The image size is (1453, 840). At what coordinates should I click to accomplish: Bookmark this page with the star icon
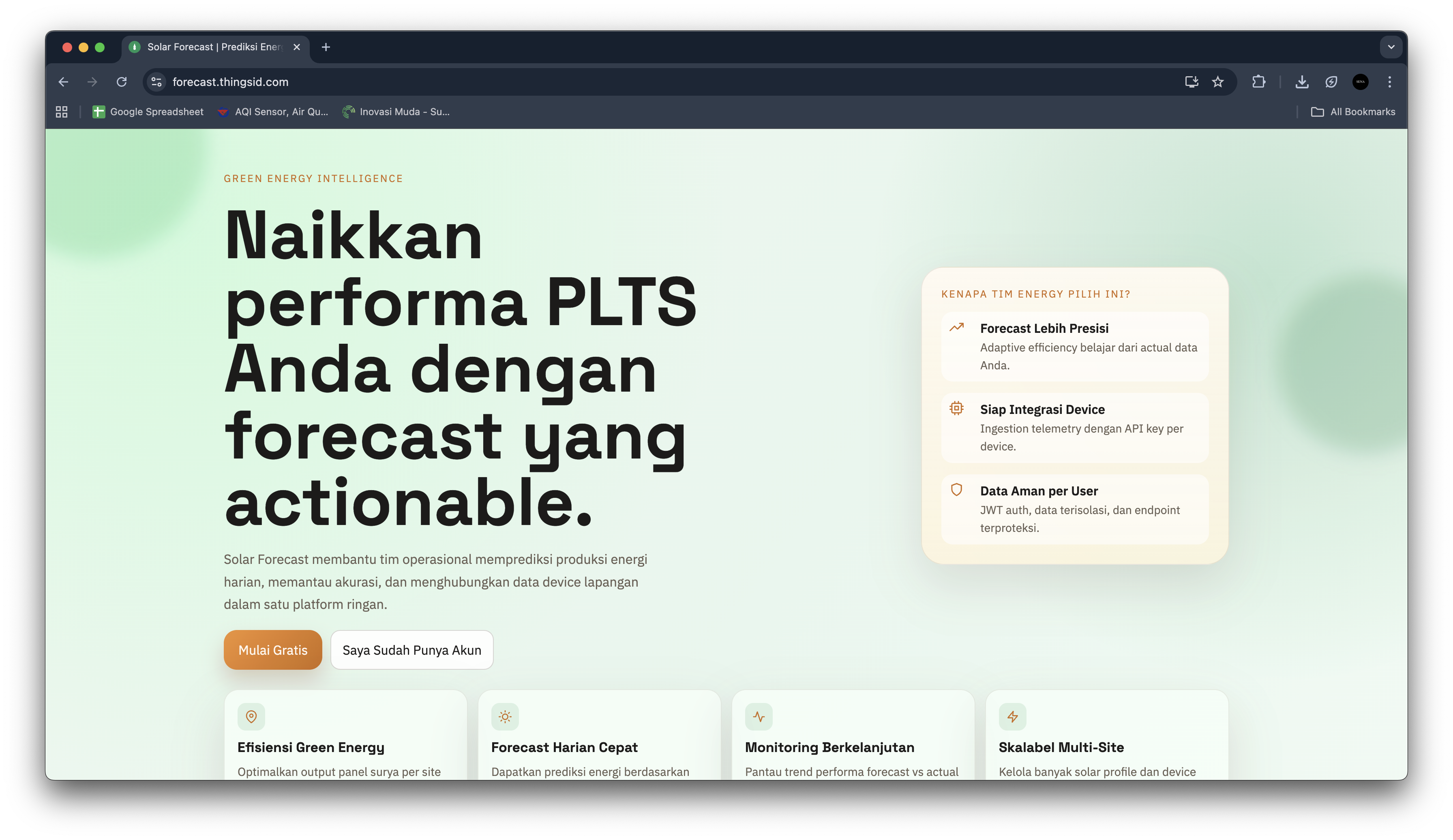tap(1218, 82)
